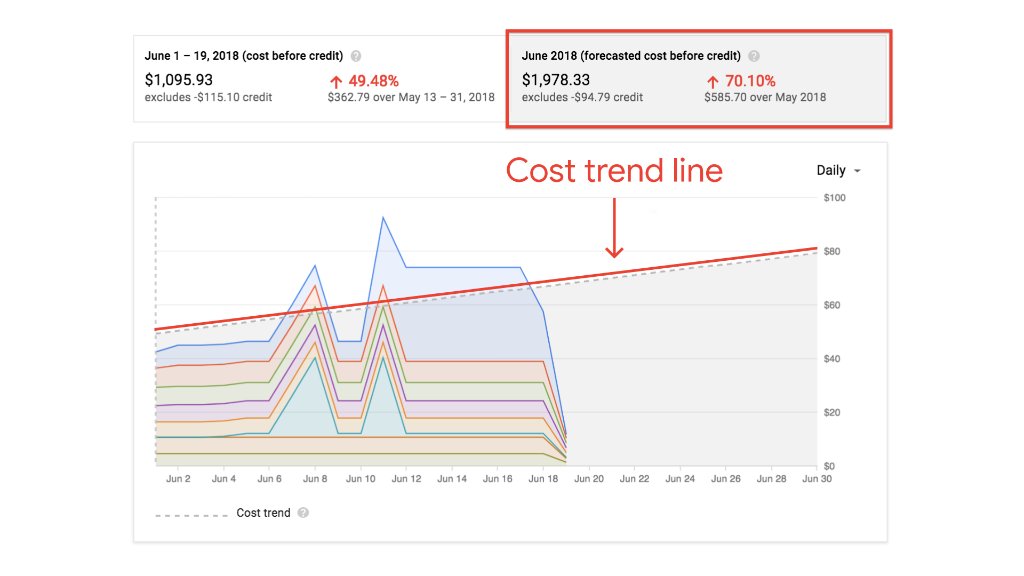Click the Jun 2 x-axis label
This screenshot has height=576, width=1024.
click(178, 479)
